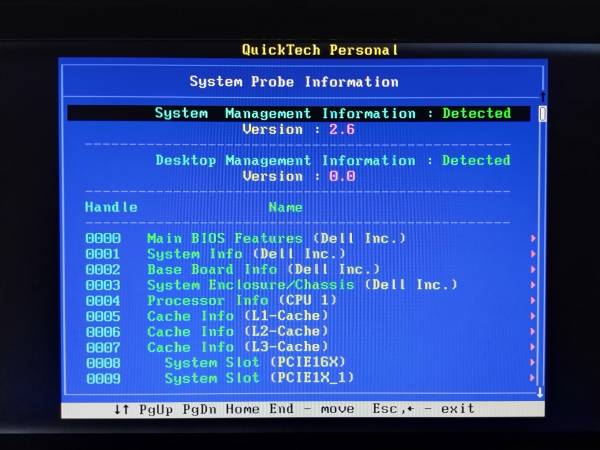Viewport: 600px width, 450px height.
Task: Click the System Probe Information title
Action: point(294,82)
